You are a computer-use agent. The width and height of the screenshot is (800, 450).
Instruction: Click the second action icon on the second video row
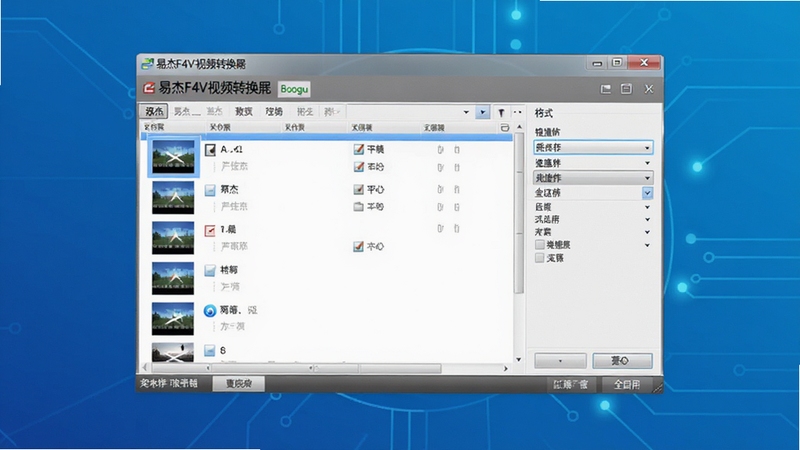point(457,189)
